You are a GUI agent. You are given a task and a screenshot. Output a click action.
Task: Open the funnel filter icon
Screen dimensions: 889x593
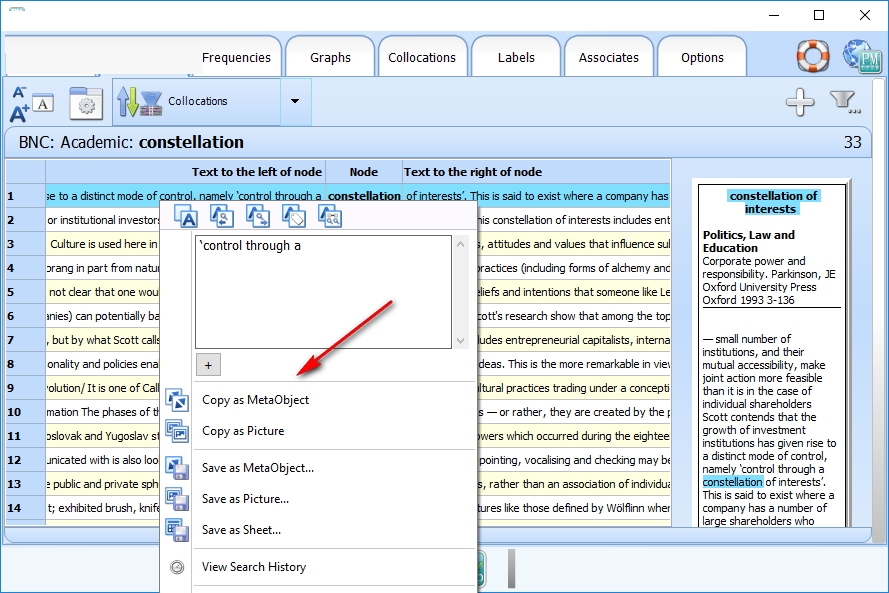[845, 101]
